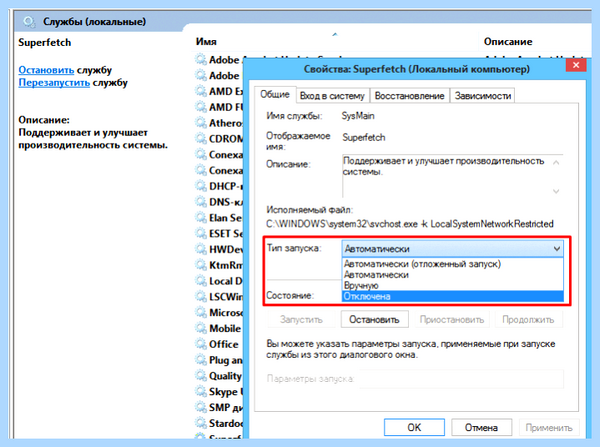Click down arrow of description scrollbar
Image resolution: width=600 pixels, height=447 pixels.
click(x=556, y=191)
